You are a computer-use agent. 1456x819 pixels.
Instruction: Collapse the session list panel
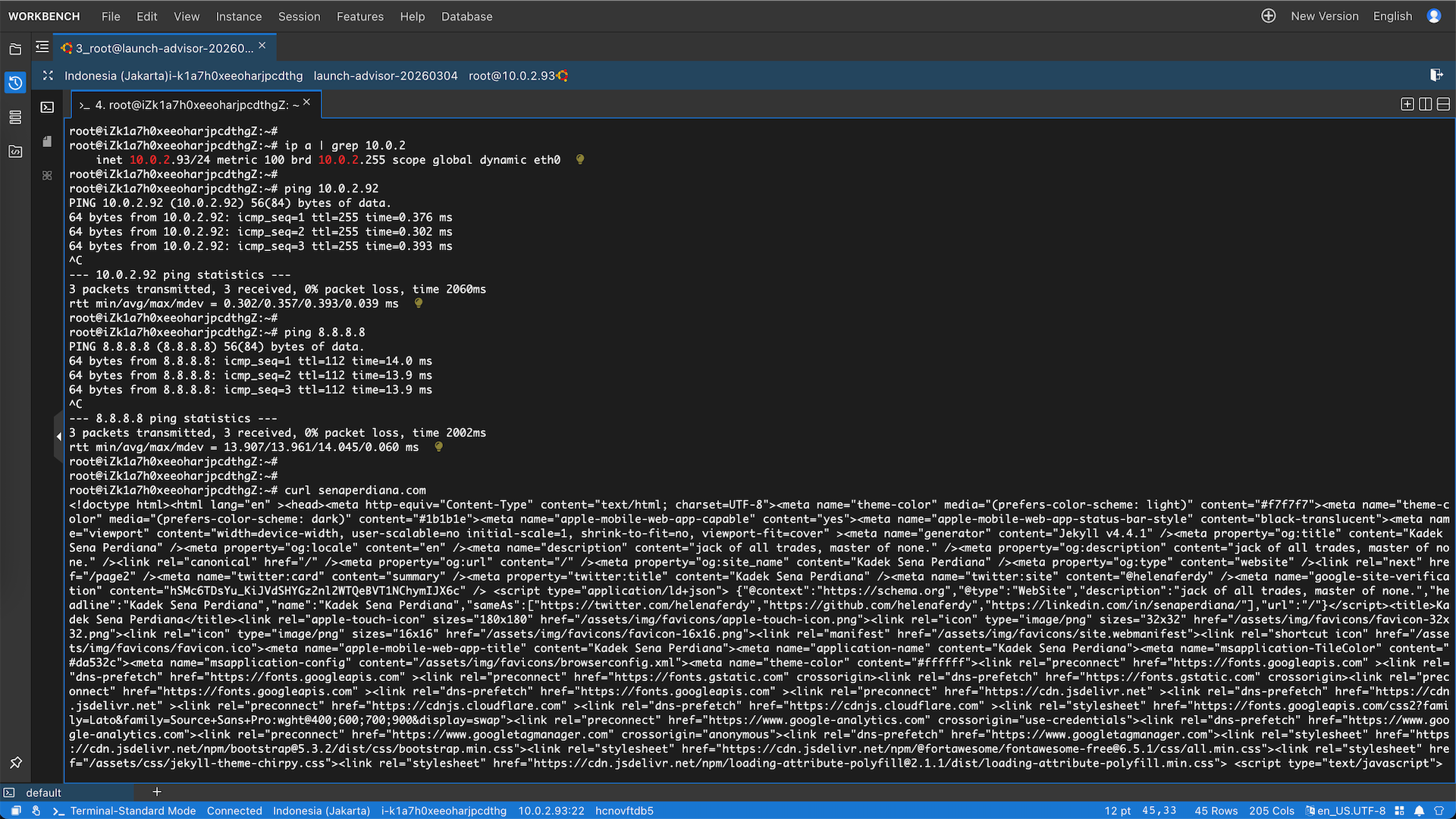(42, 47)
